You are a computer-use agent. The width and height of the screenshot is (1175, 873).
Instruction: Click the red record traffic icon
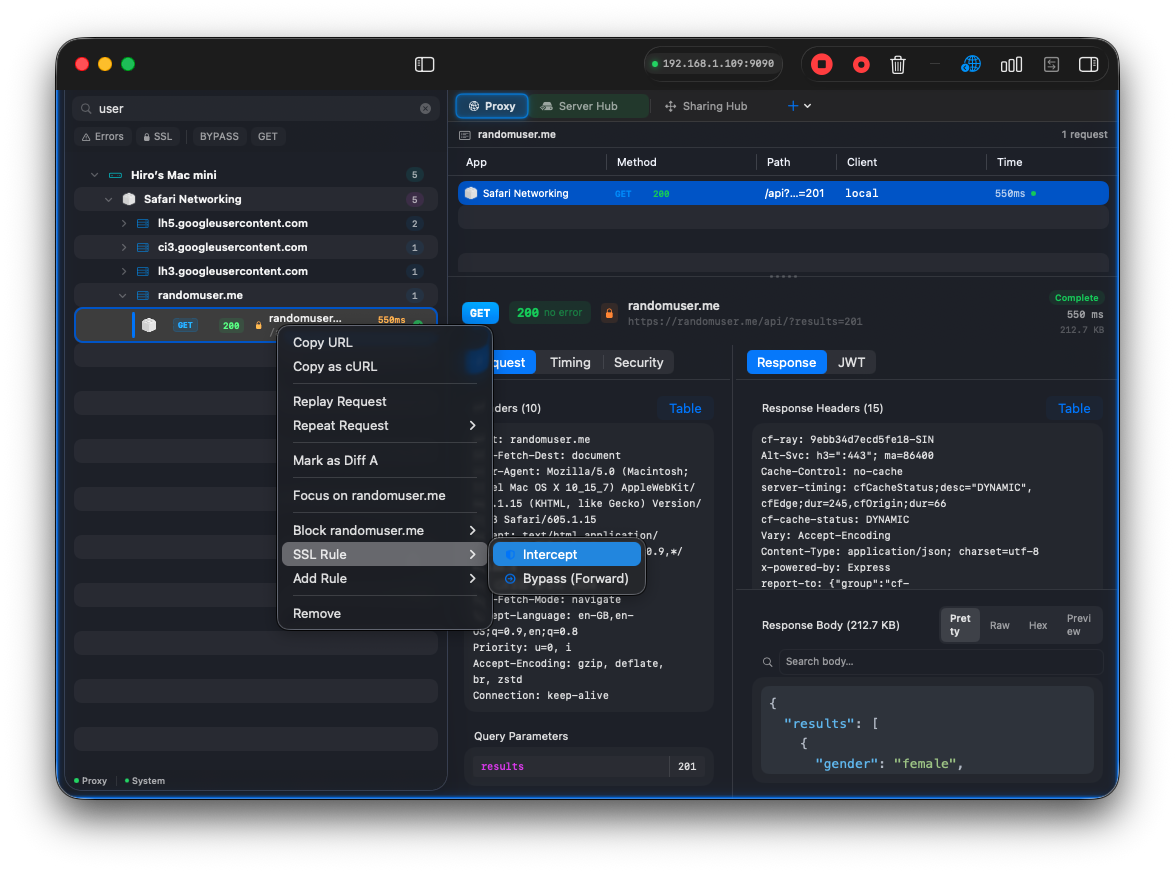pyautogui.click(x=861, y=64)
